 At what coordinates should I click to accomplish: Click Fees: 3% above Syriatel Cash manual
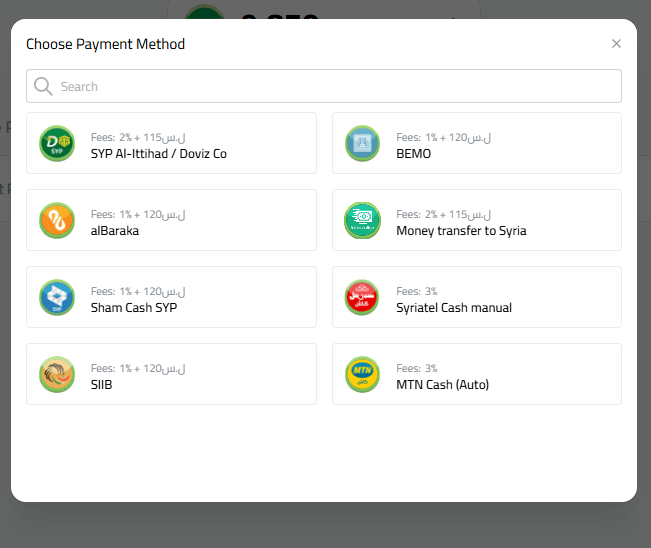coord(416,291)
